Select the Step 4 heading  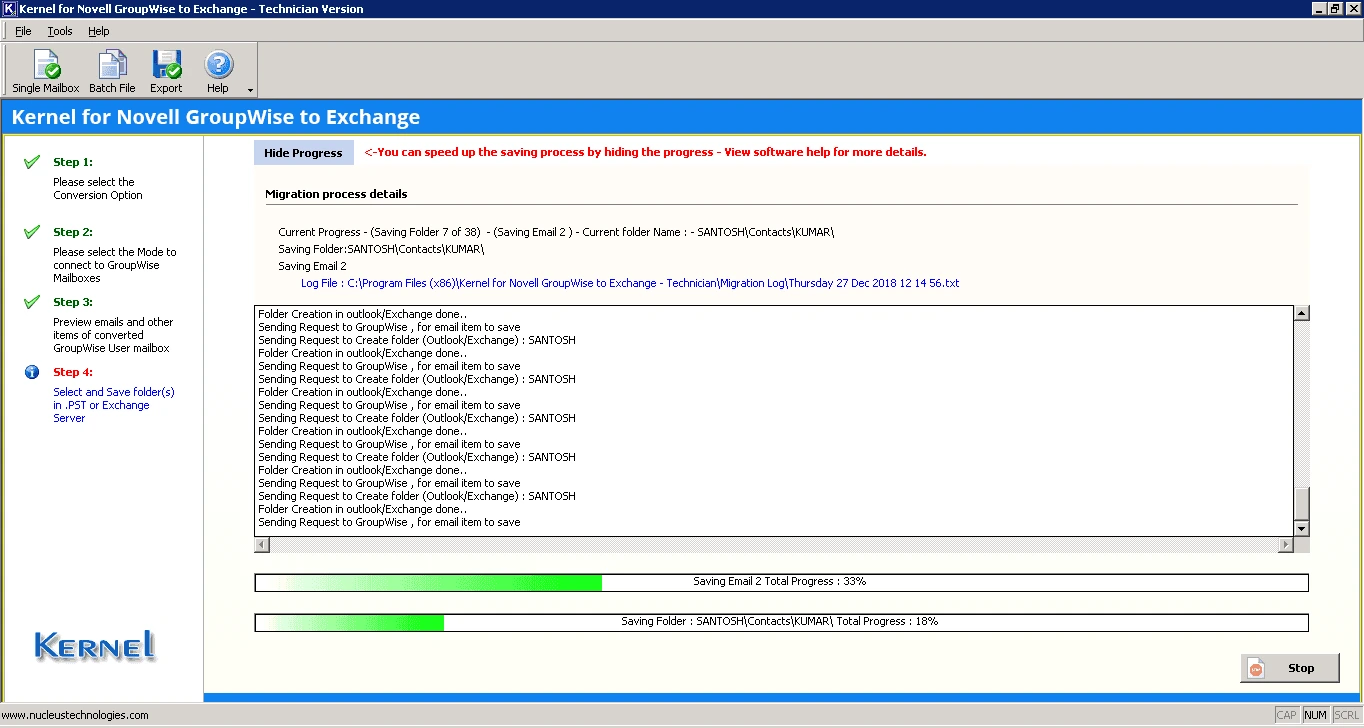click(73, 372)
